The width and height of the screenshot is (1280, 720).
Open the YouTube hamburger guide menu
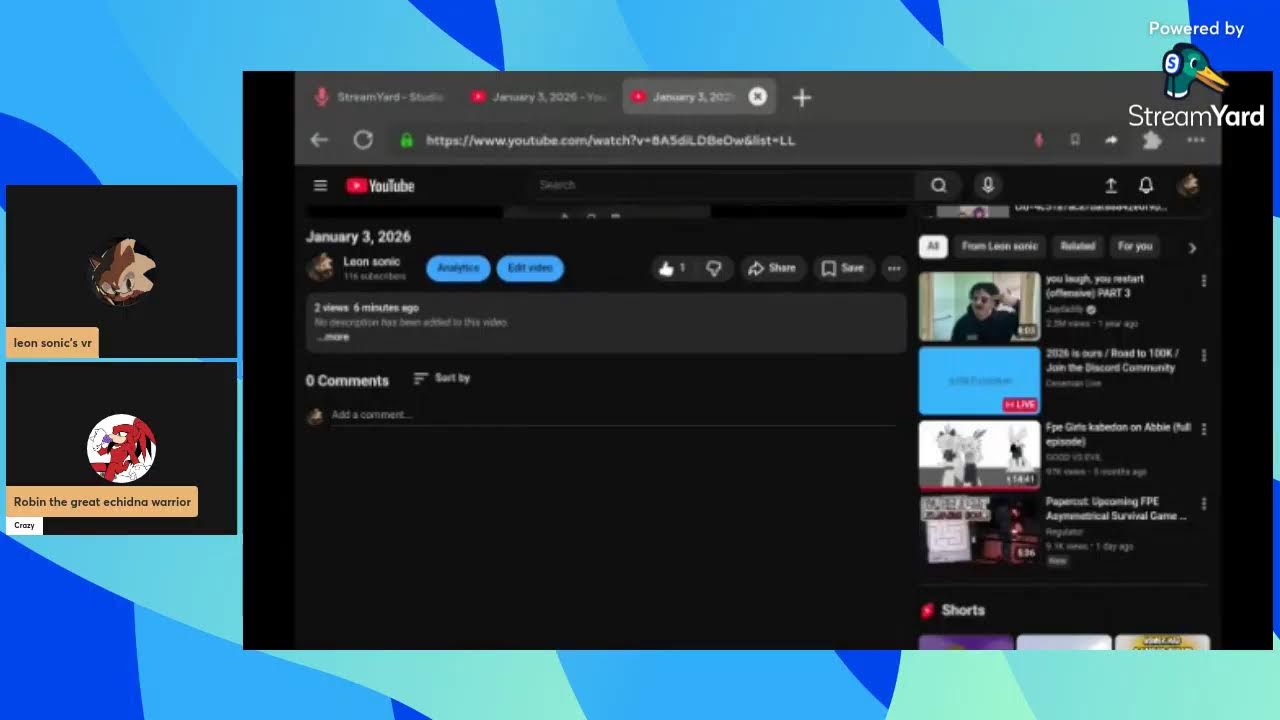(320, 185)
